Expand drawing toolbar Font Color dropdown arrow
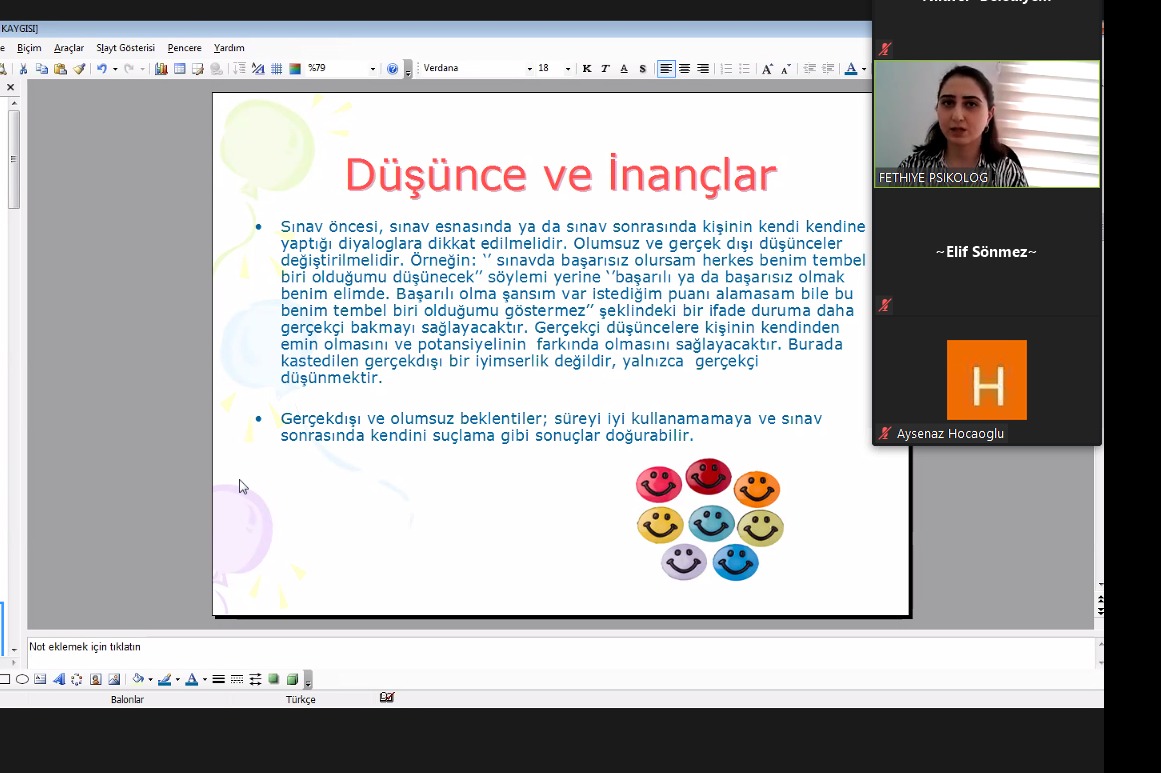 205,679
